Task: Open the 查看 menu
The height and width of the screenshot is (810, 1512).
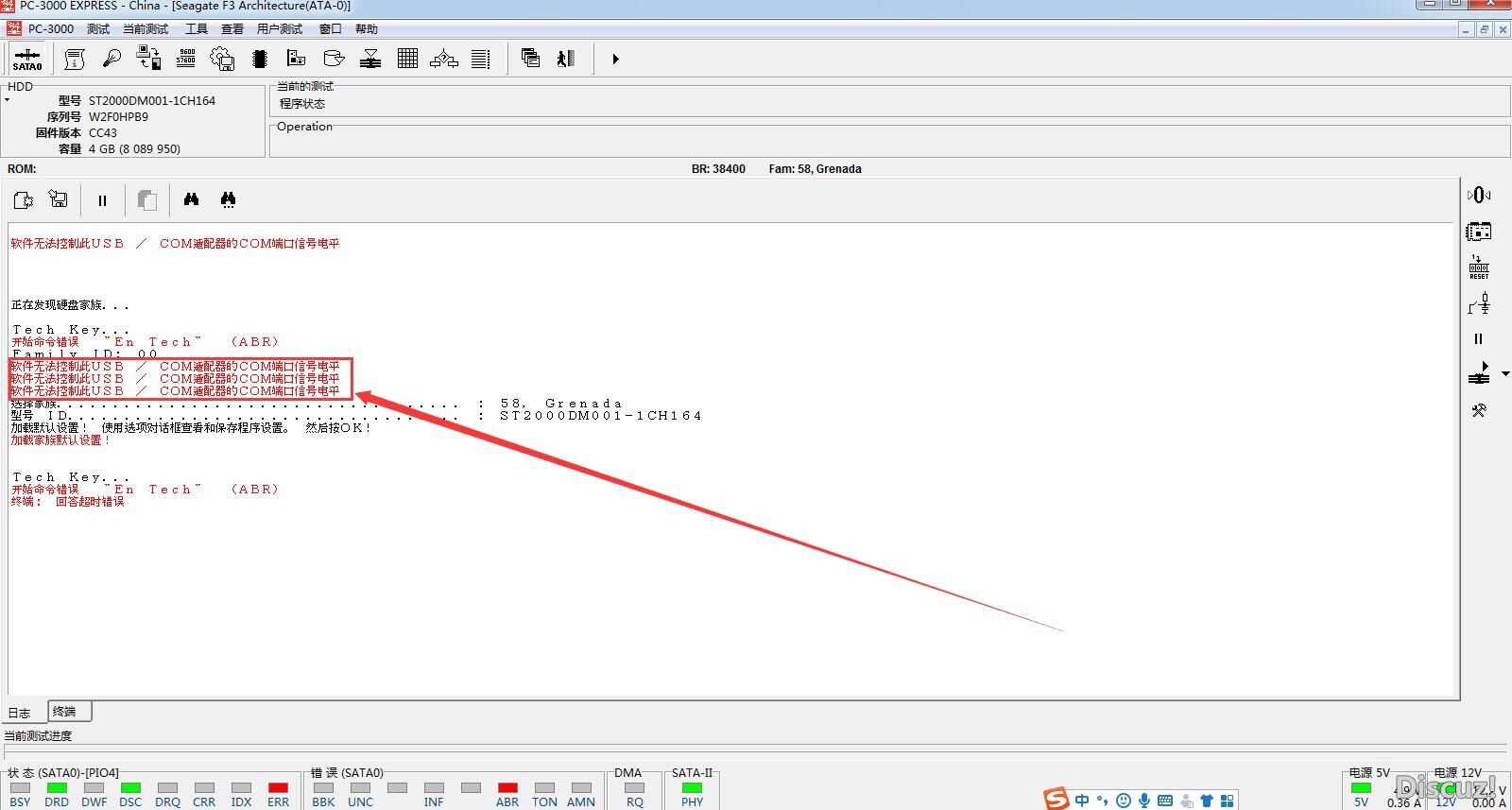Action: [x=232, y=28]
